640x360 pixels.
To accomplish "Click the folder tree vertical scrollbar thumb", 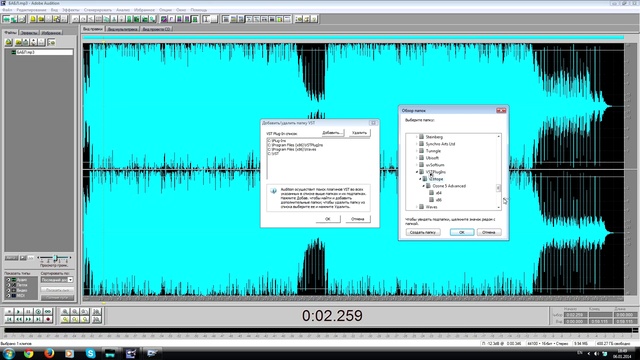I will (498, 188).
